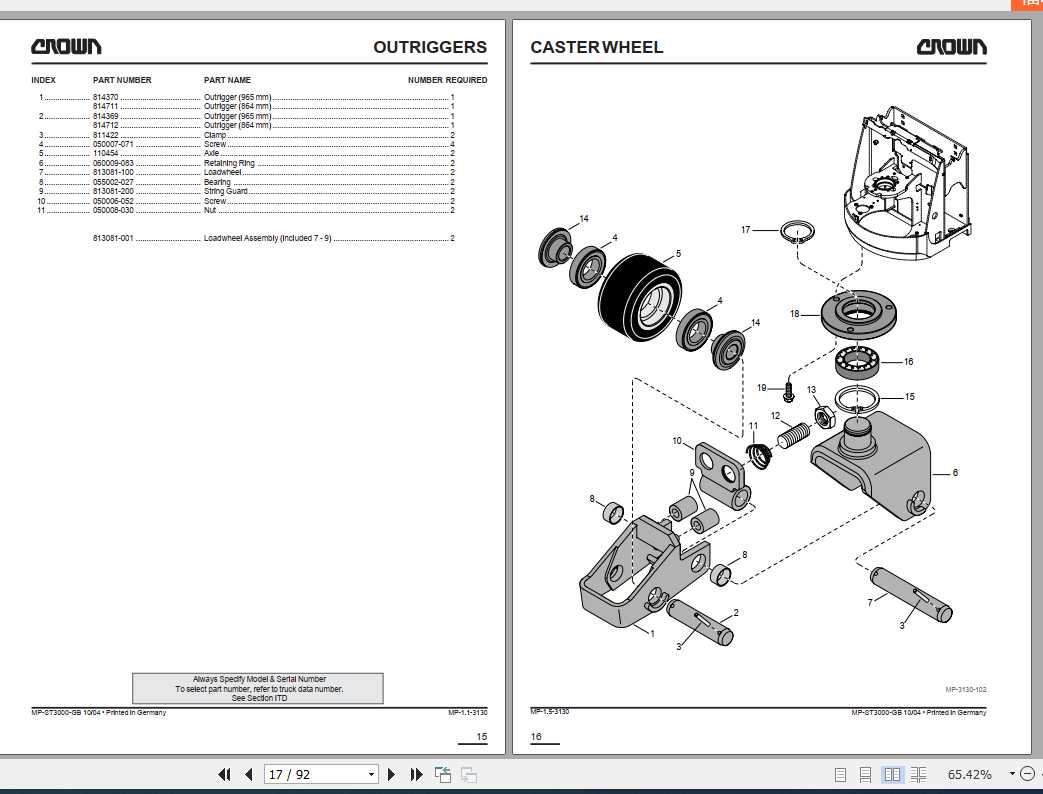
Task: Zoom out using the minus icon
Action: coord(1030,774)
